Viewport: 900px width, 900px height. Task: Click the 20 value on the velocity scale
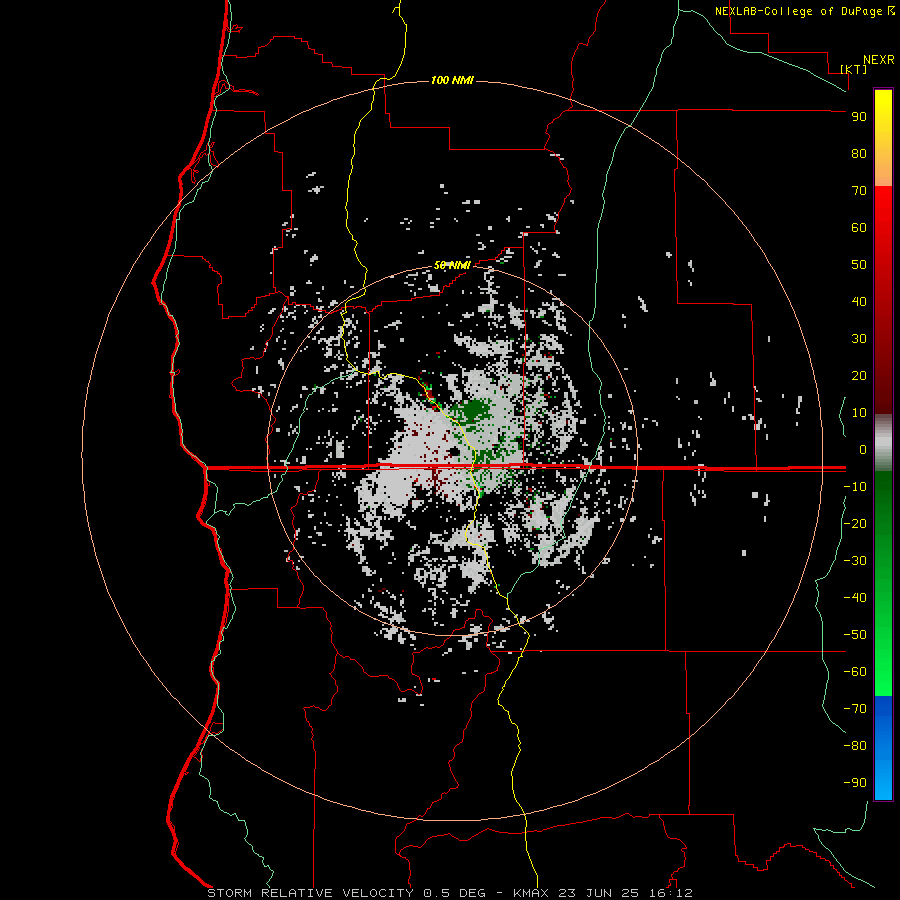click(x=859, y=375)
